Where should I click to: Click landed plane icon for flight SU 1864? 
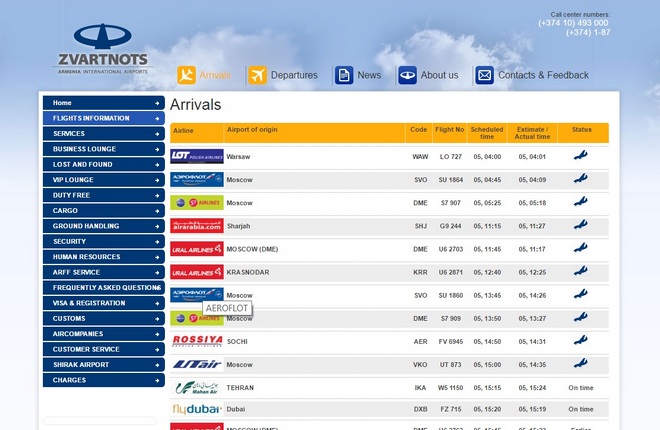[x=581, y=178]
